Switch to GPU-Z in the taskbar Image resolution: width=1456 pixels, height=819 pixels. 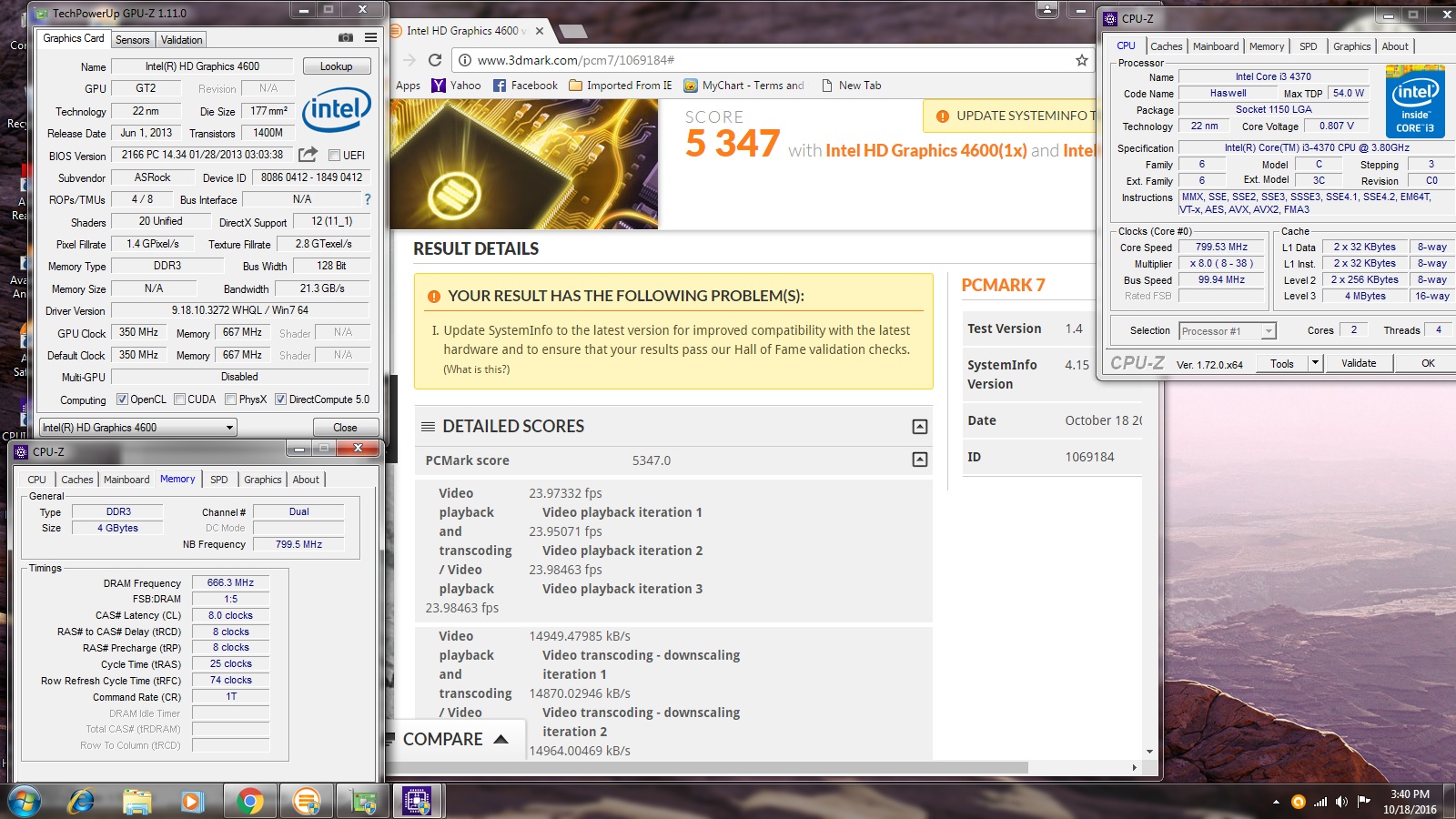[x=363, y=801]
